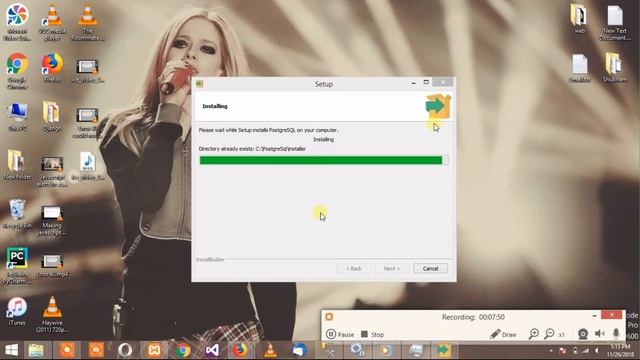Select the web folder on desktop
Viewport: 640px width, 360px height.
(x=580, y=19)
